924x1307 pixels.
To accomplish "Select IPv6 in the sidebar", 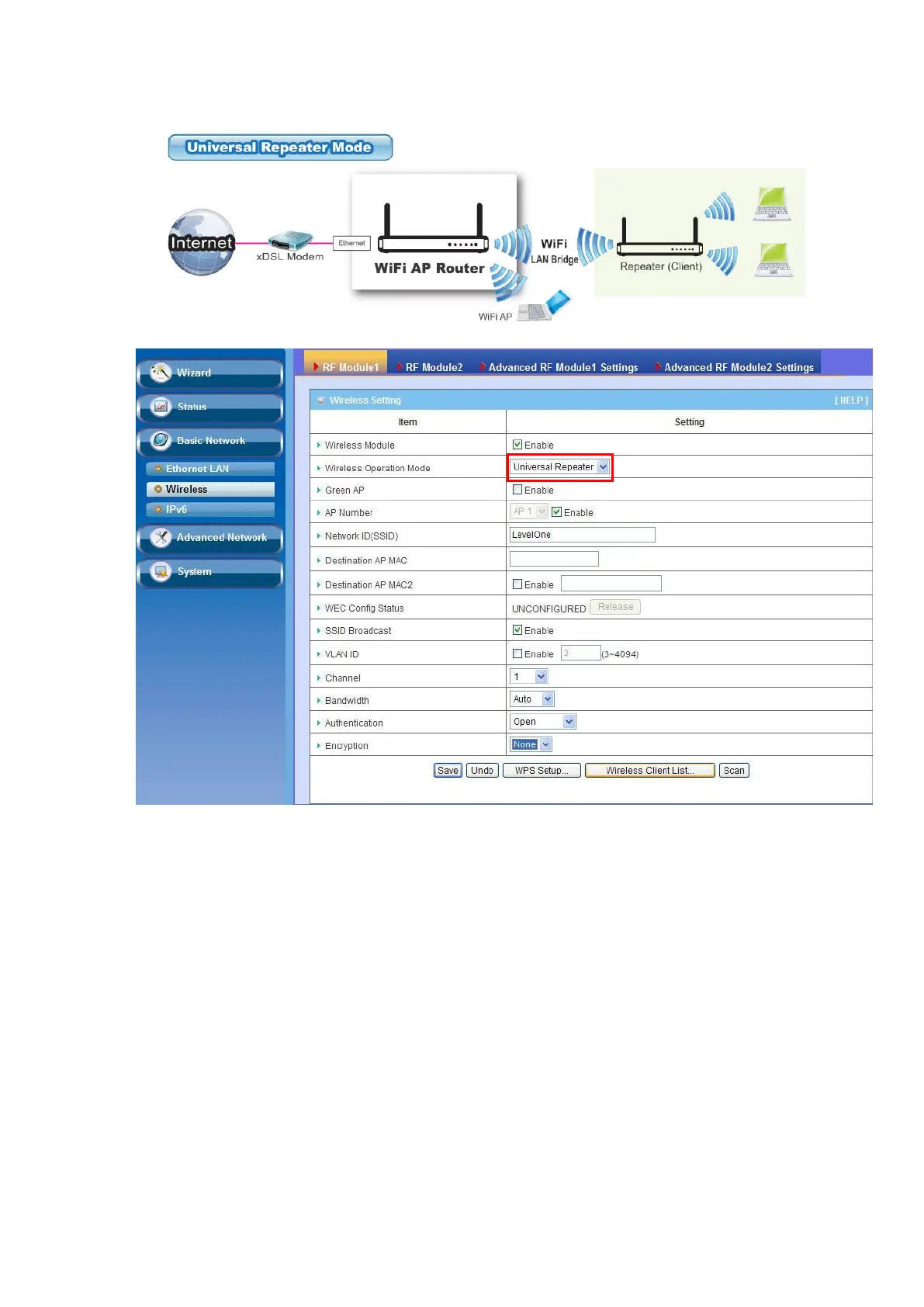I will 210,509.
